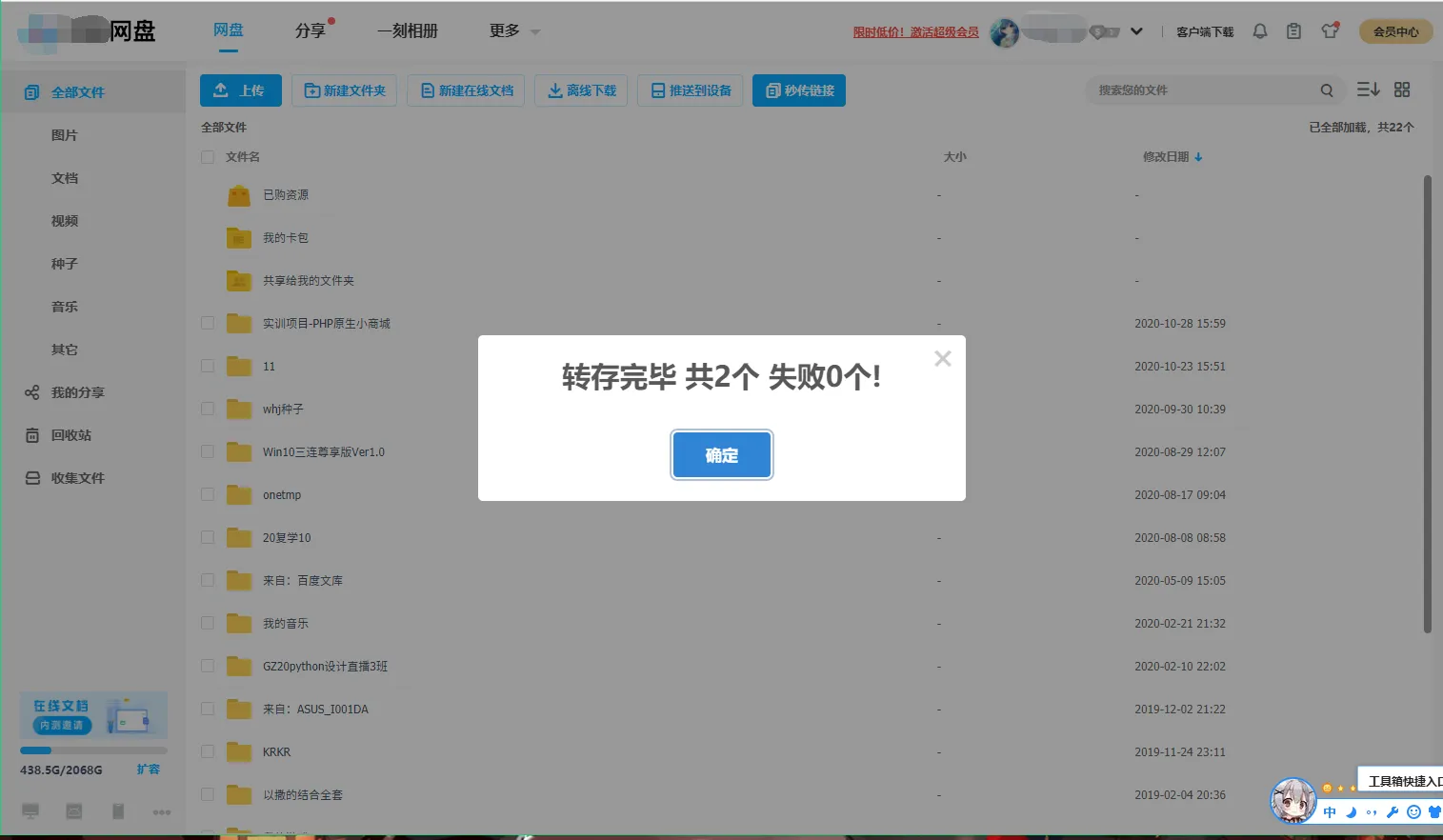Select the checkbox beside 'onetmp' folder
Image resolution: width=1443 pixels, height=840 pixels.
207,494
